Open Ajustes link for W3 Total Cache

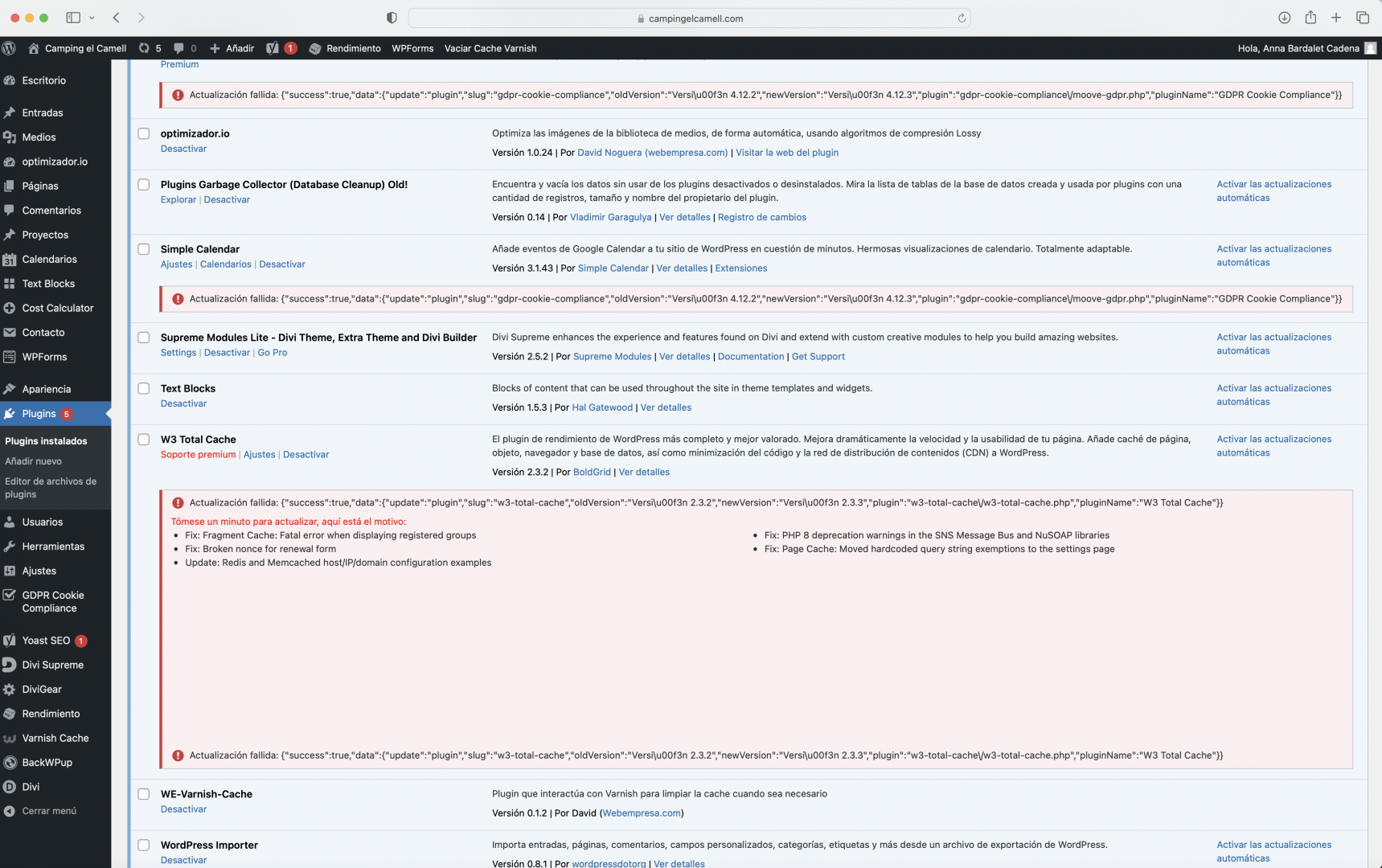[260, 455]
